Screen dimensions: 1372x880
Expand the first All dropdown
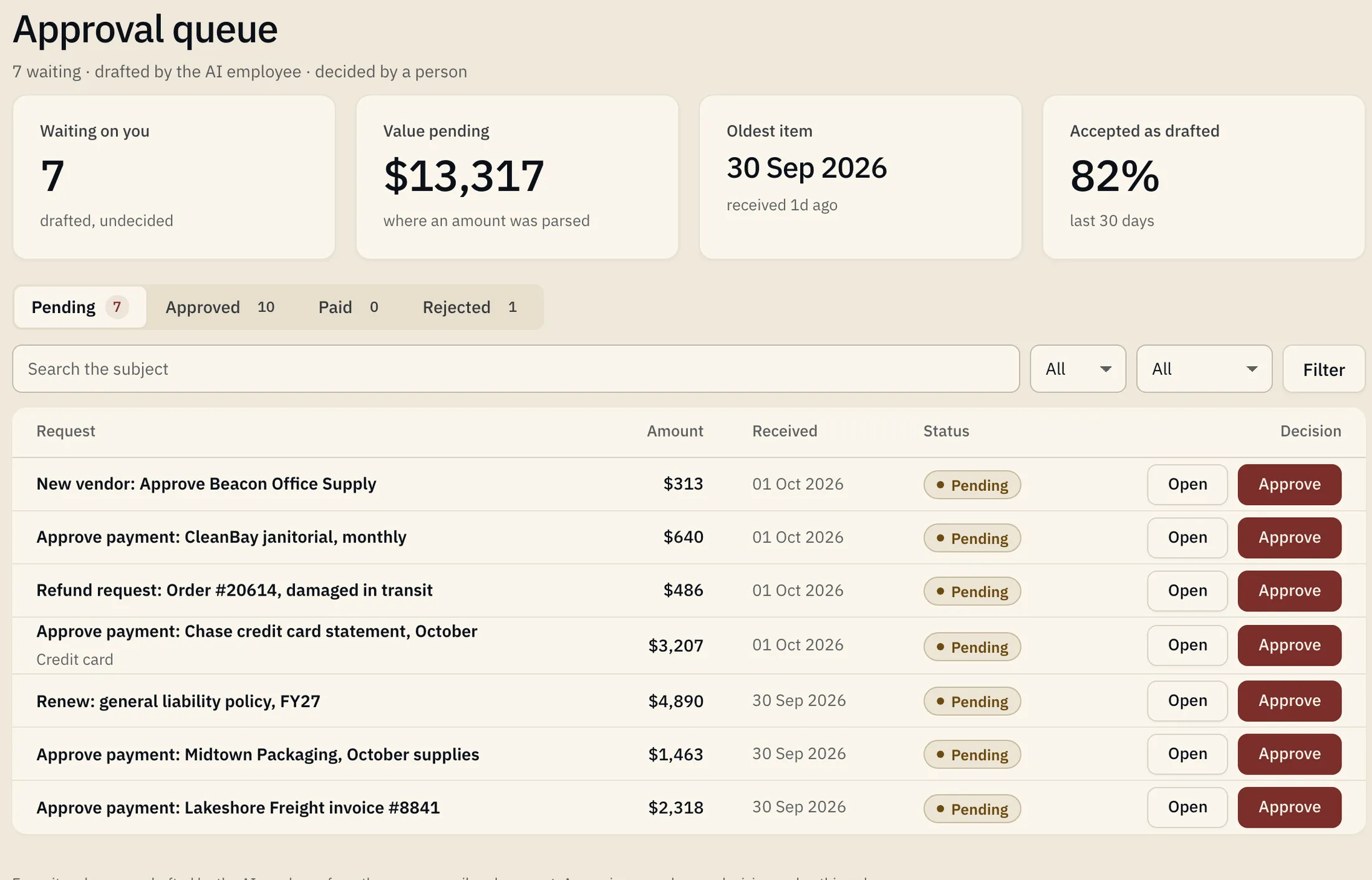click(1078, 369)
